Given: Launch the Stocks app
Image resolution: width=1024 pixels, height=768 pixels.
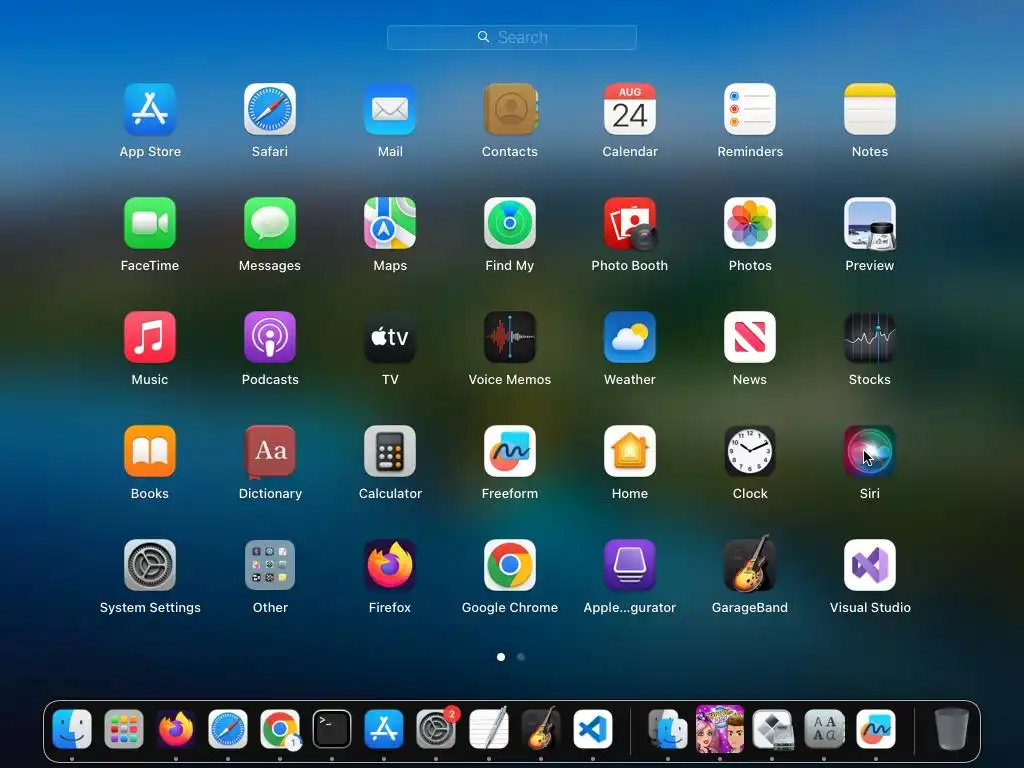Looking at the screenshot, I should (x=870, y=337).
